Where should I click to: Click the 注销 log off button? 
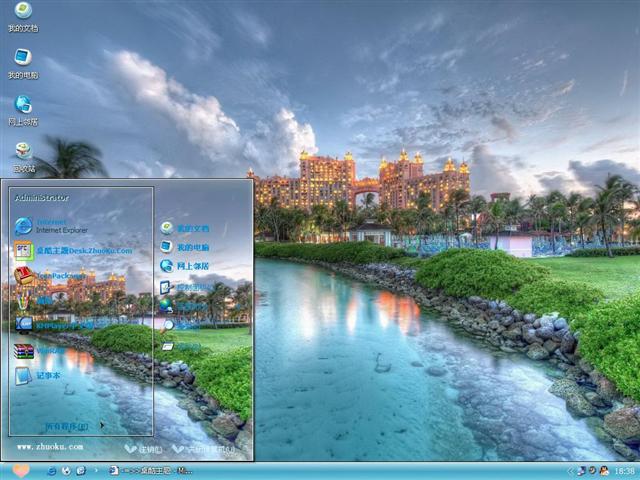tap(143, 449)
